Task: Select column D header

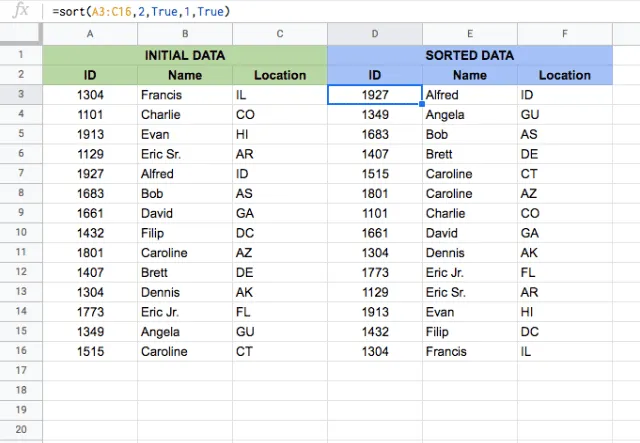Action: point(375,34)
